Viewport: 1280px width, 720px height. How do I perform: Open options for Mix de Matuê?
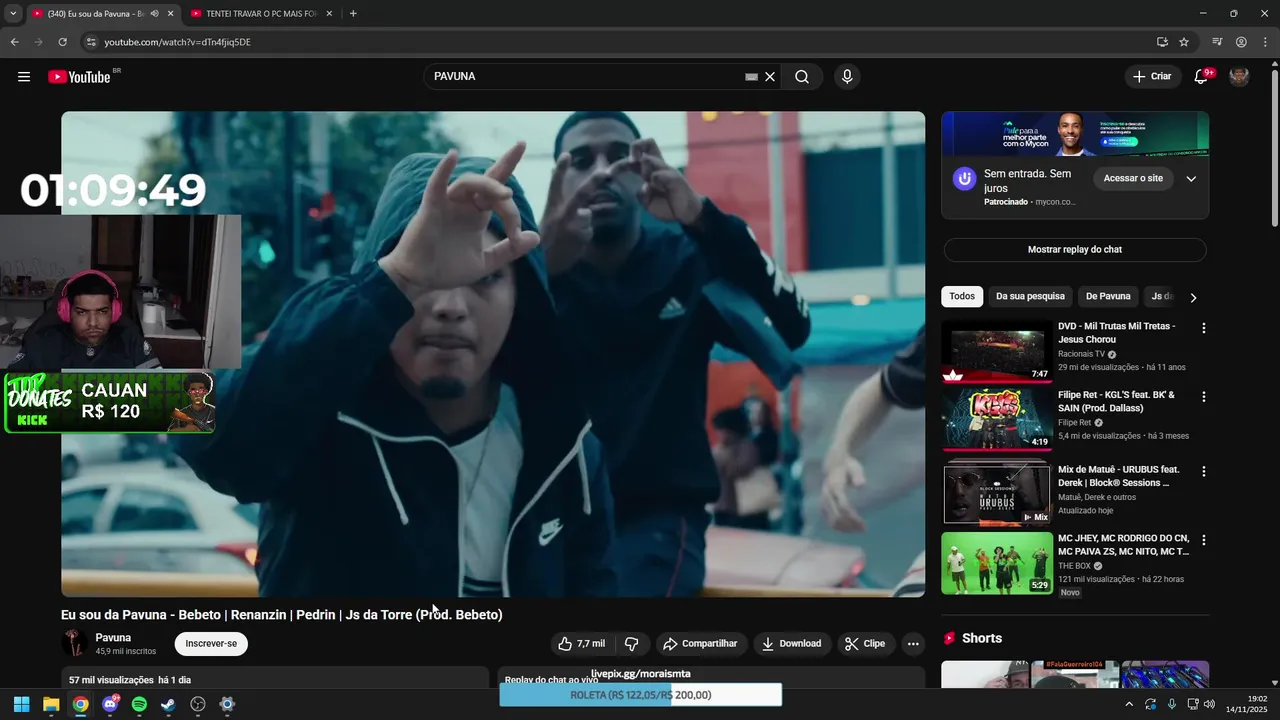click(x=1204, y=471)
